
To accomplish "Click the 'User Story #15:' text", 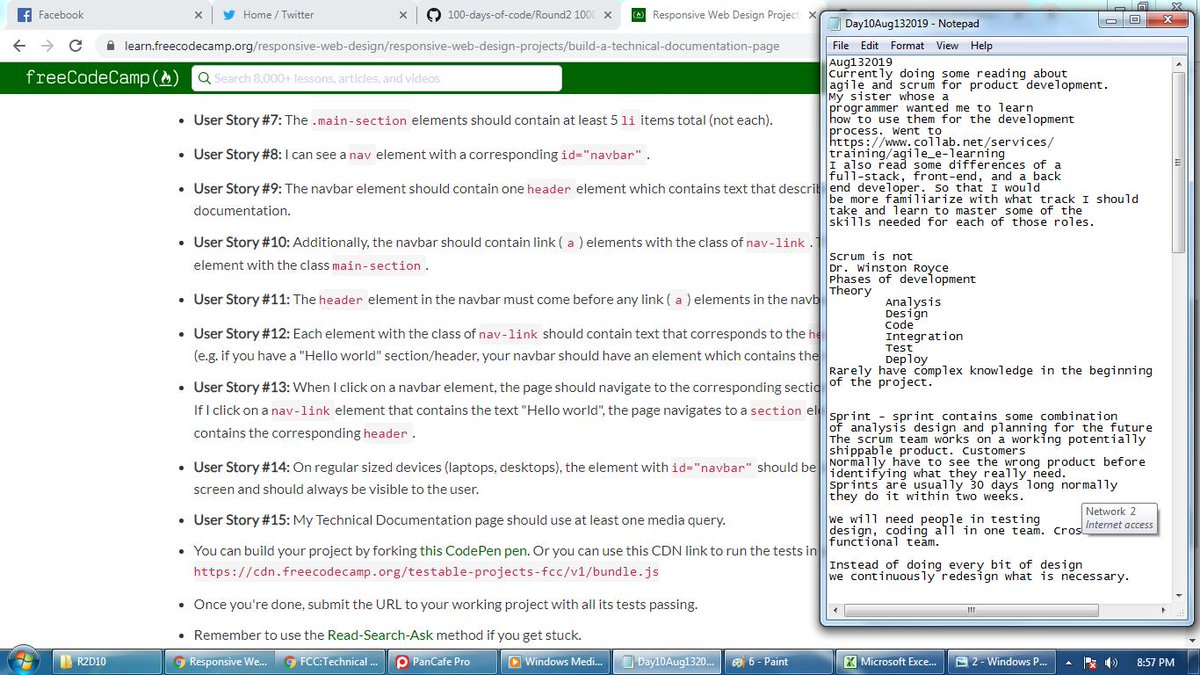I will coord(241,520).
